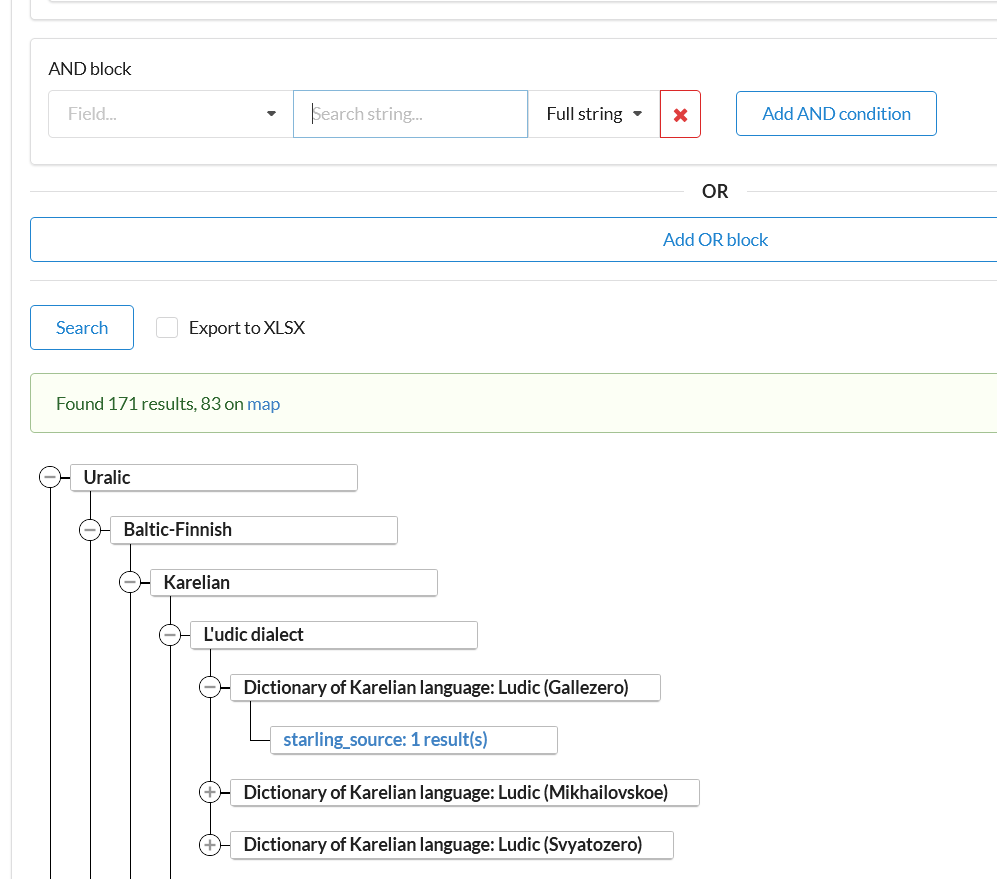Run the Search

[x=81, y=327]
